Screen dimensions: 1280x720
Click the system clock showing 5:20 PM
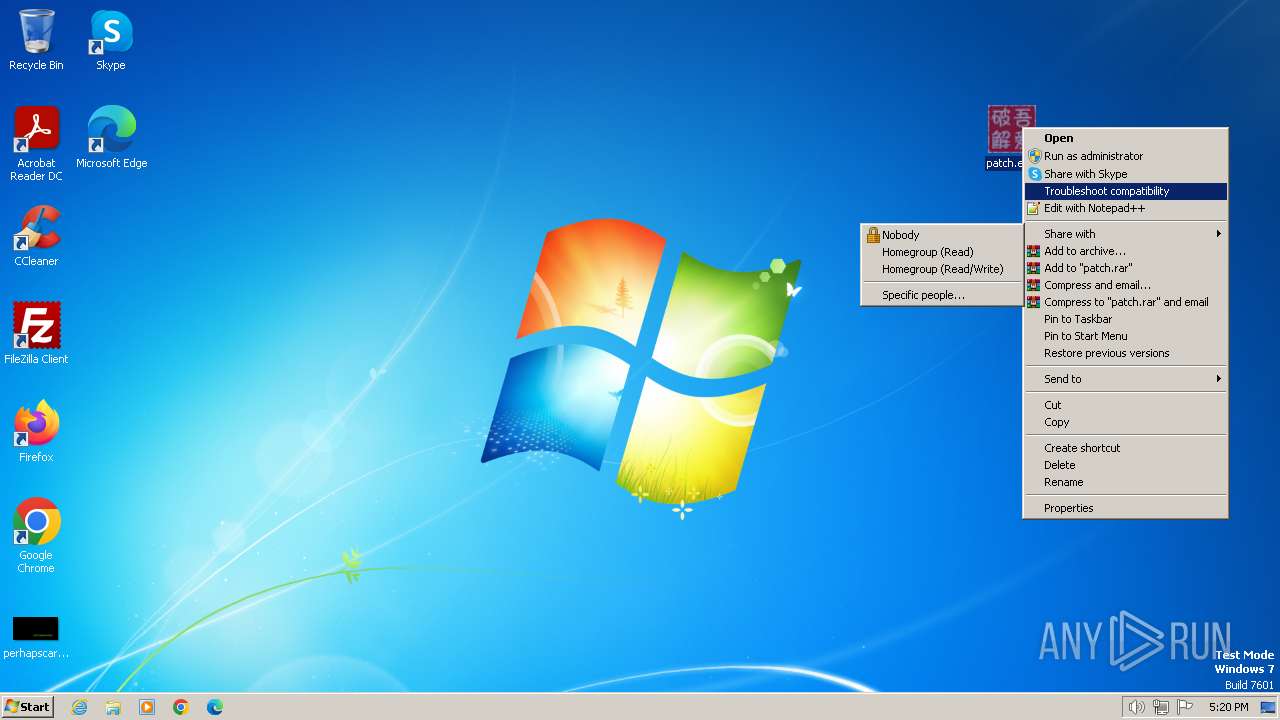pos(1228,707)
